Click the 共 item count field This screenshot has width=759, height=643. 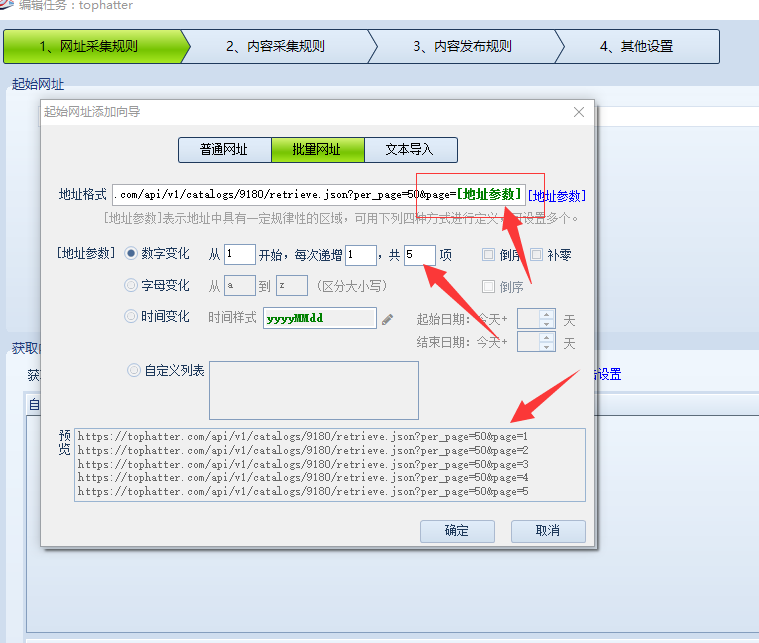click(420, 255)
